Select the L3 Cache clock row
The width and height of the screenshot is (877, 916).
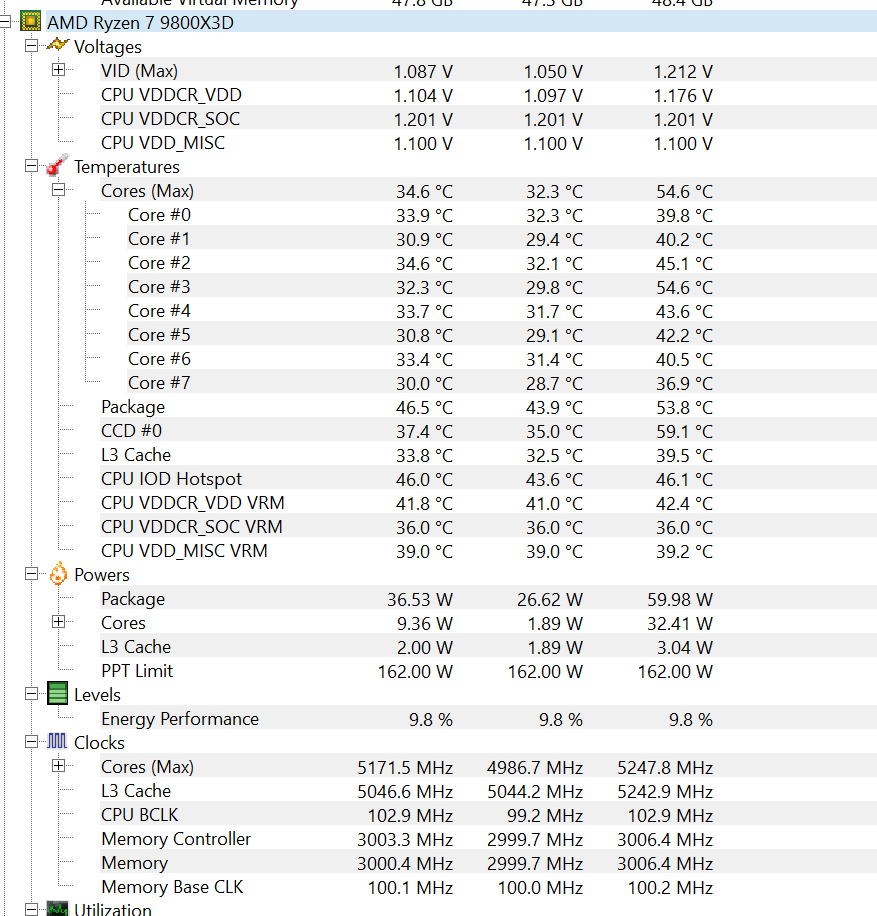[488, 790]
